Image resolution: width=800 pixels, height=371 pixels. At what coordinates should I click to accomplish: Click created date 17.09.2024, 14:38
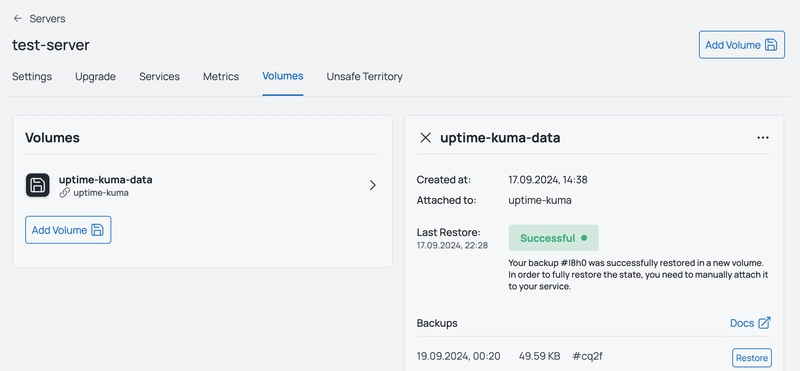[x=548, y=180]
